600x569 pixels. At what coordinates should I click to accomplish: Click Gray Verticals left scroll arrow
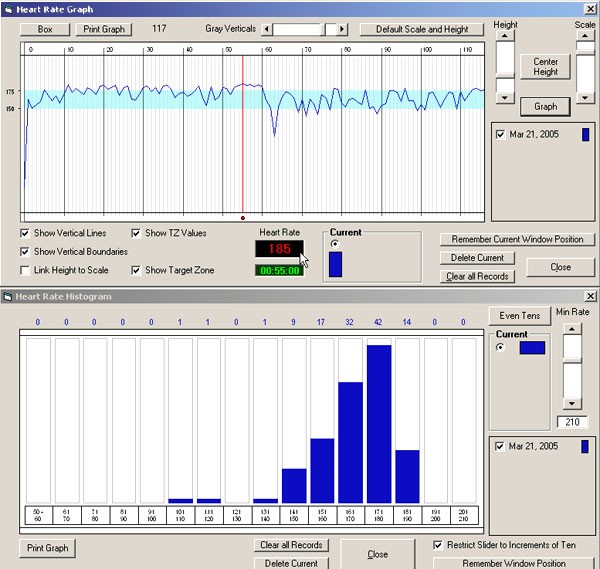(267, 29)
